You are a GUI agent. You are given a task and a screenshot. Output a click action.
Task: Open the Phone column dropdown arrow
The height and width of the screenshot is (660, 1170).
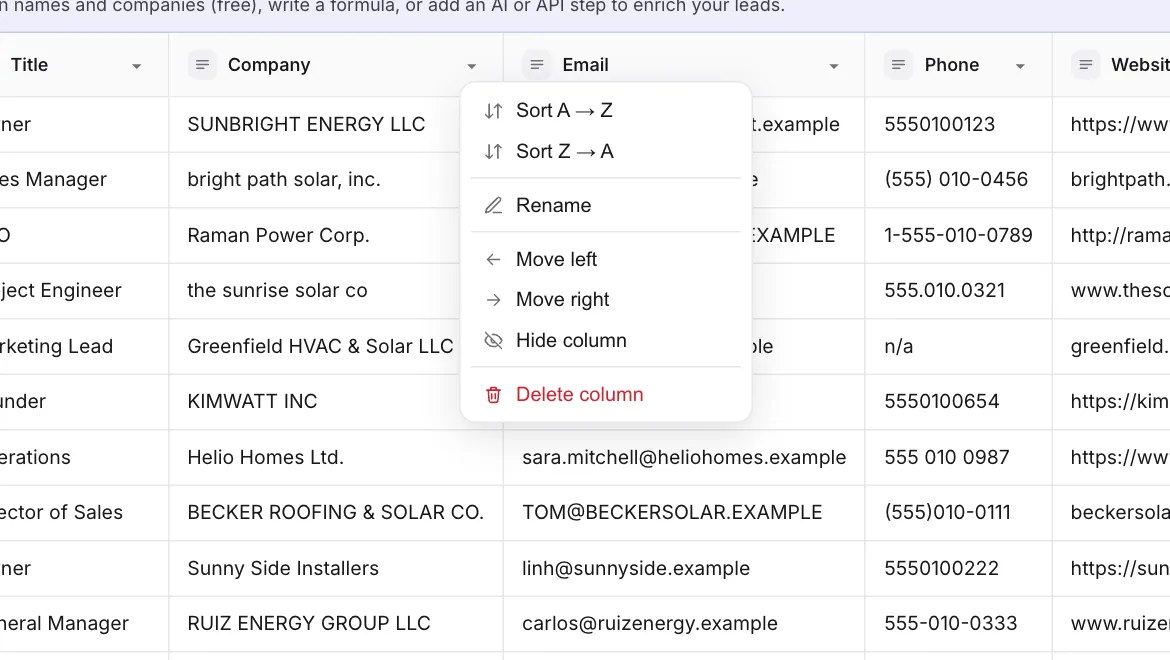(x=1020, y=66)
